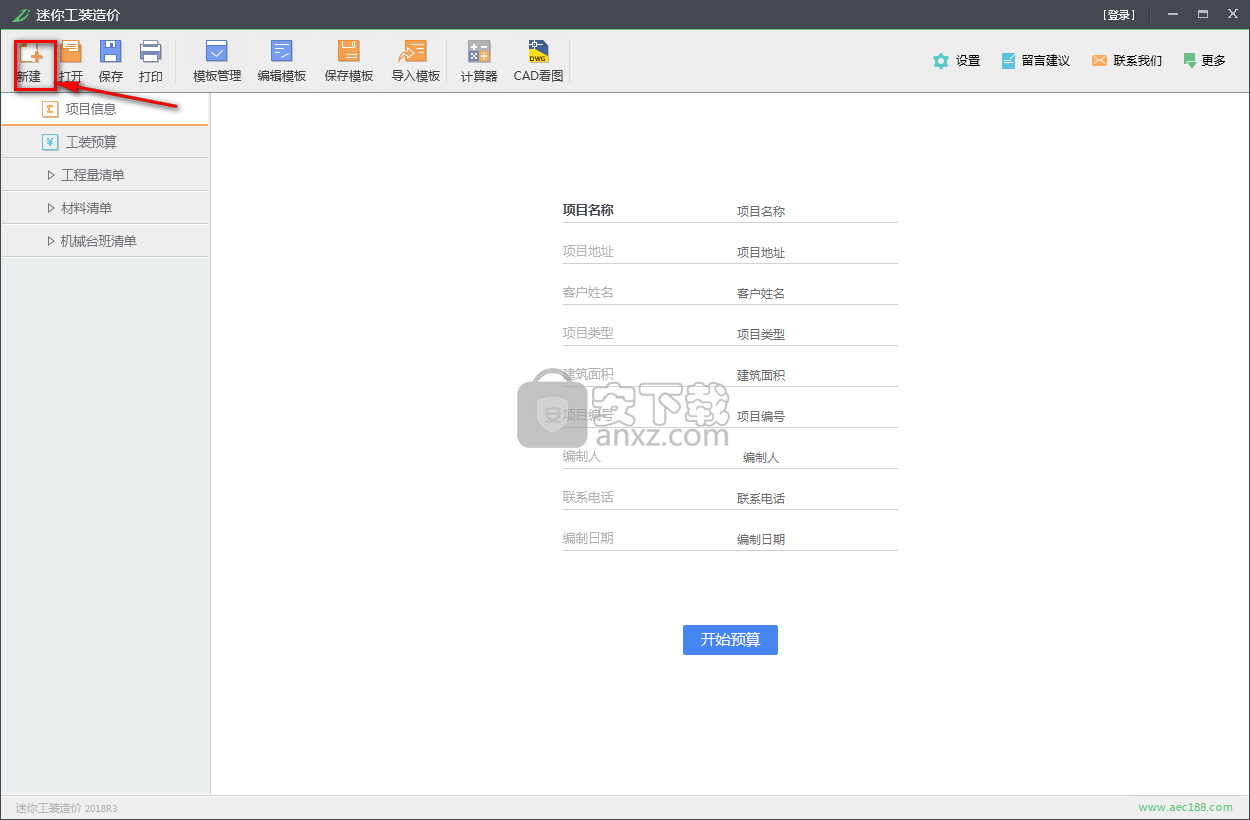Screen dimensions: 1250x820
Task: Choose the 导入模板 import template icon
Action: [415, 62]
